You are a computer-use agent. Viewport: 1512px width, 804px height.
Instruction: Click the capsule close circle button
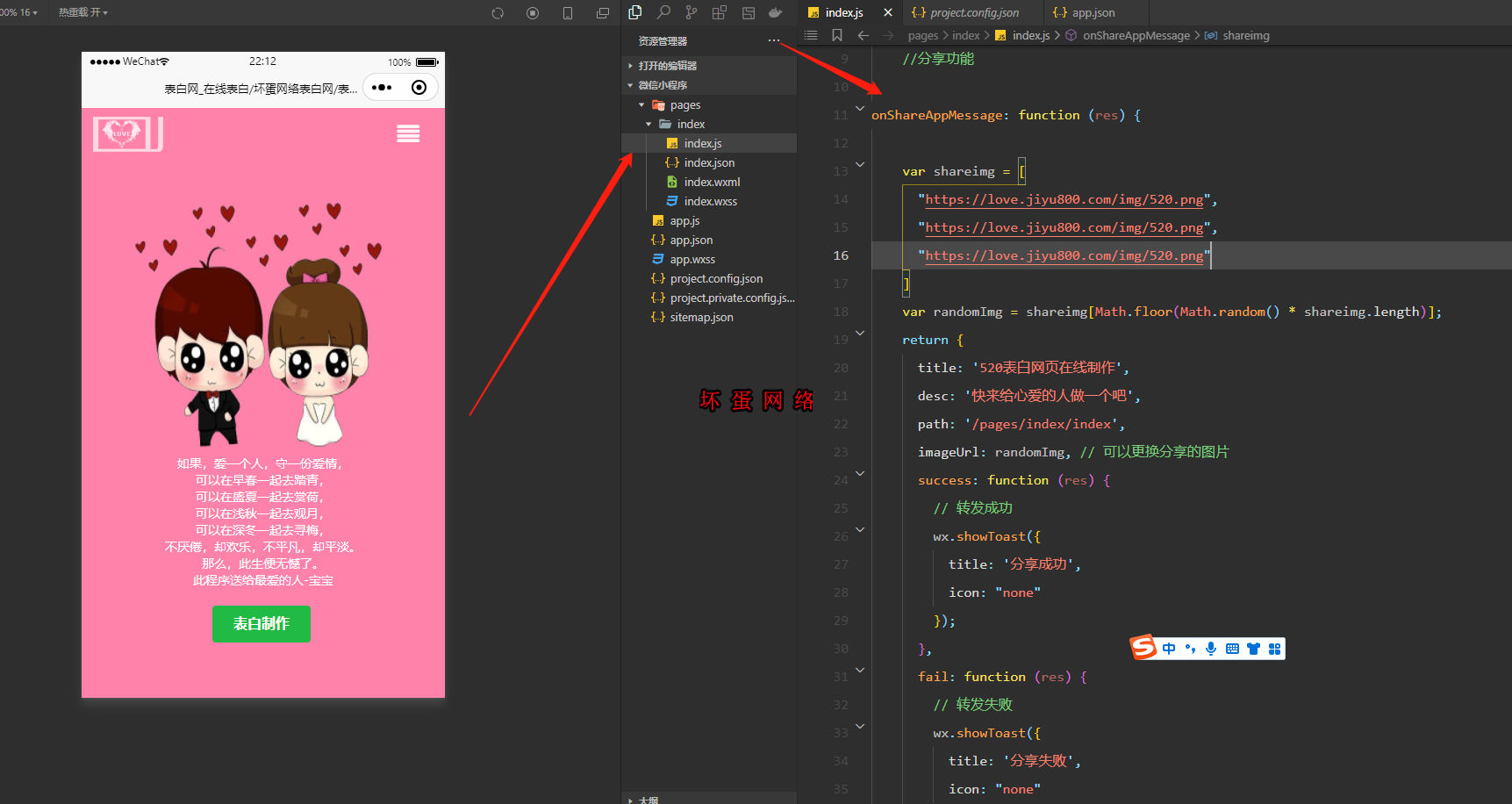pos(419,87)
